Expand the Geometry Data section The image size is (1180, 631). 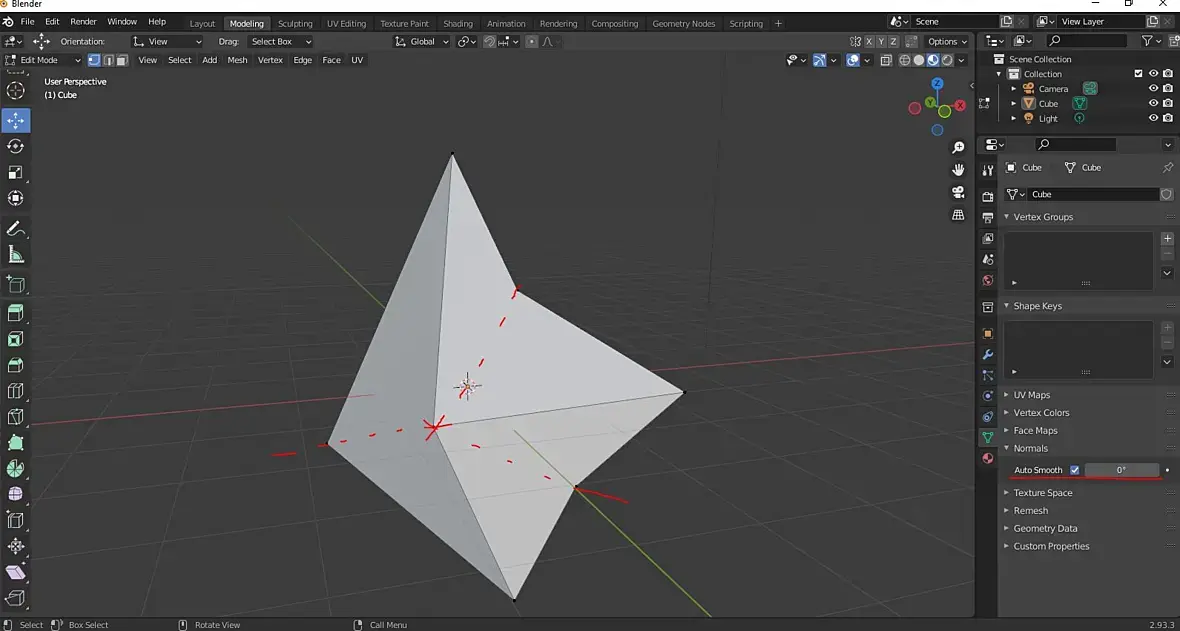pos(1045,528)
